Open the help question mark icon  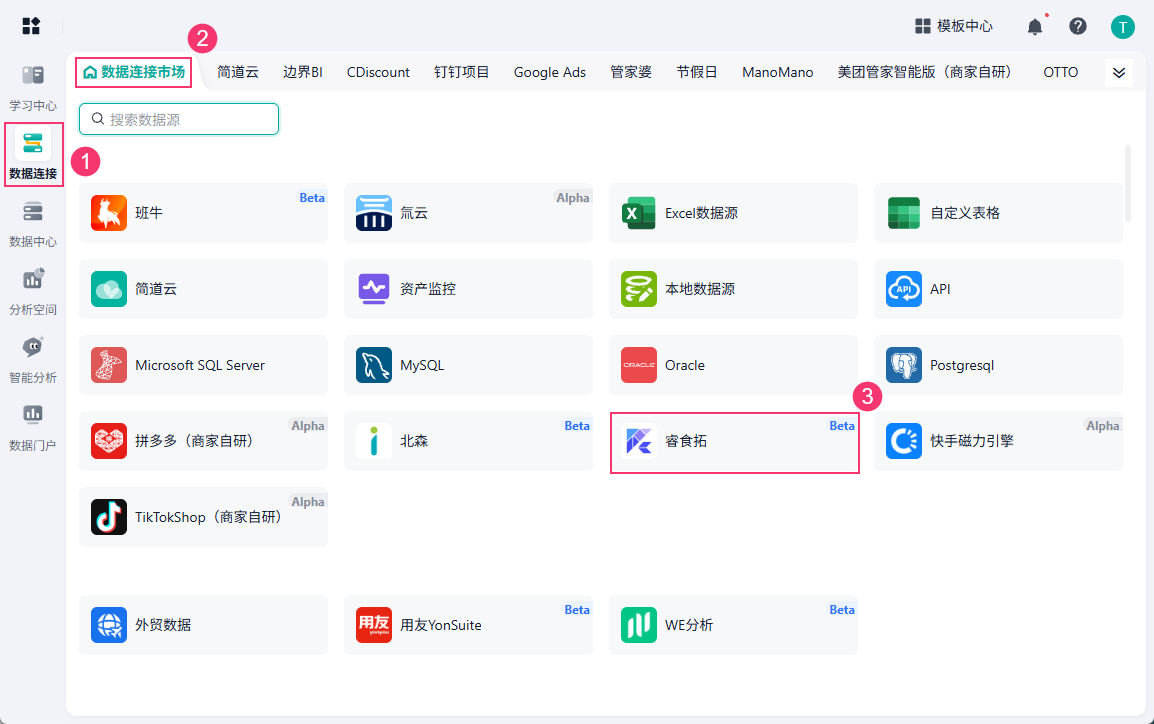1077,26
